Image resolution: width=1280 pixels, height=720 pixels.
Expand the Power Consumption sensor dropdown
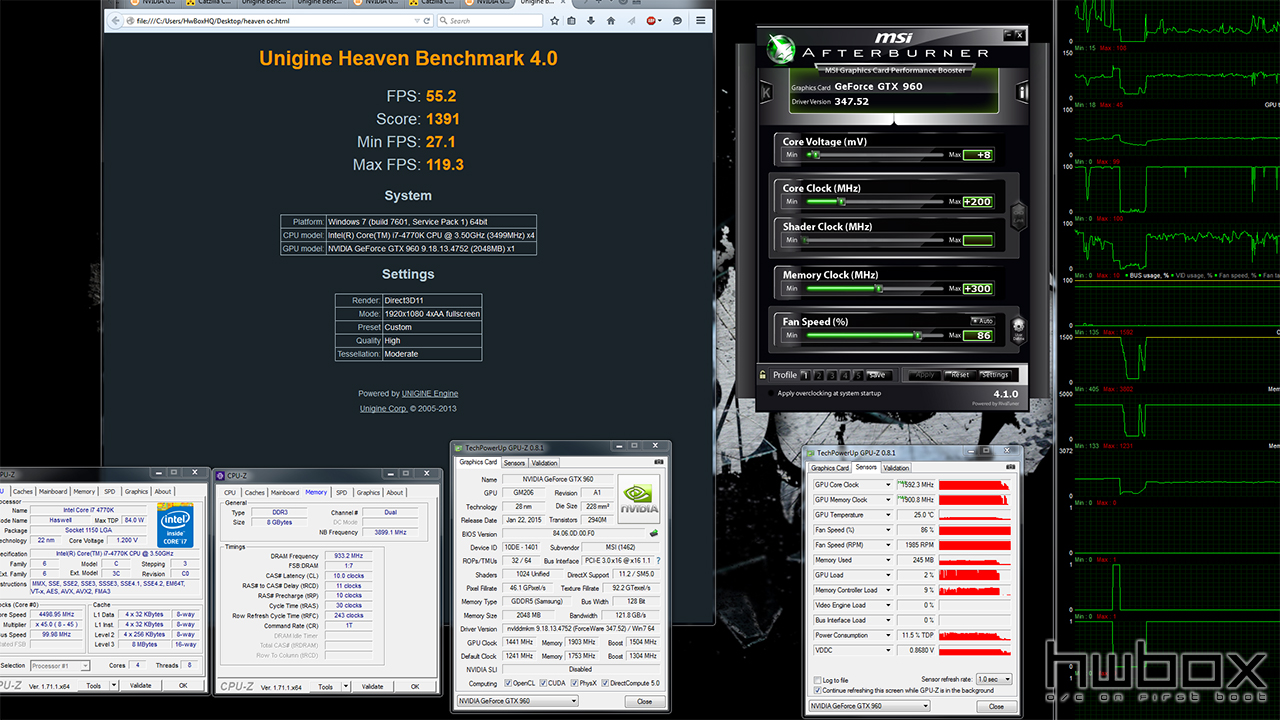click(887, 635)
